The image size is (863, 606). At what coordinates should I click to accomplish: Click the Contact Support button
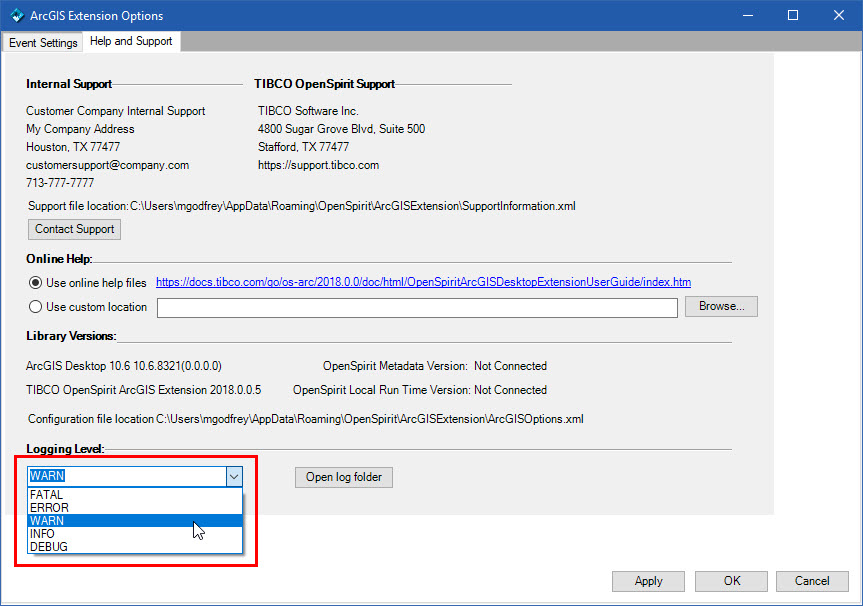pyautogui.click(x=74, y=229)
